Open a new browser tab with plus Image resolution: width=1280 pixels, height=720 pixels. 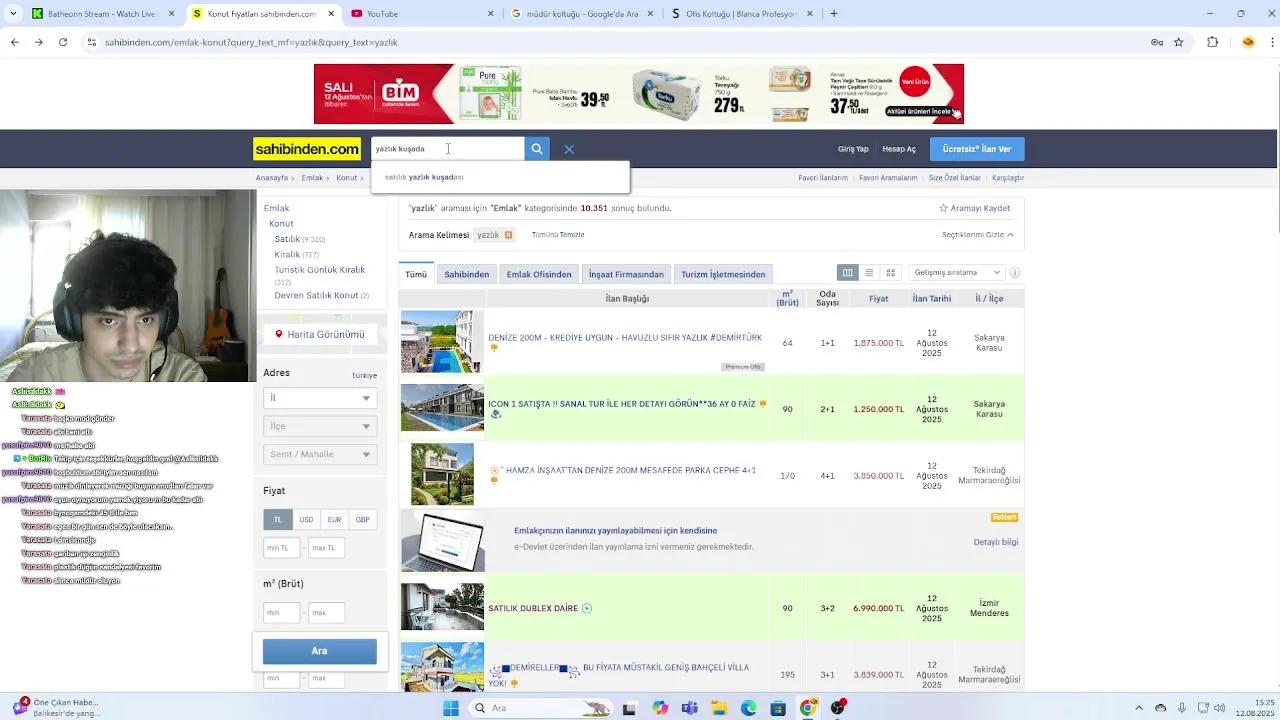(x=834, y=14)
